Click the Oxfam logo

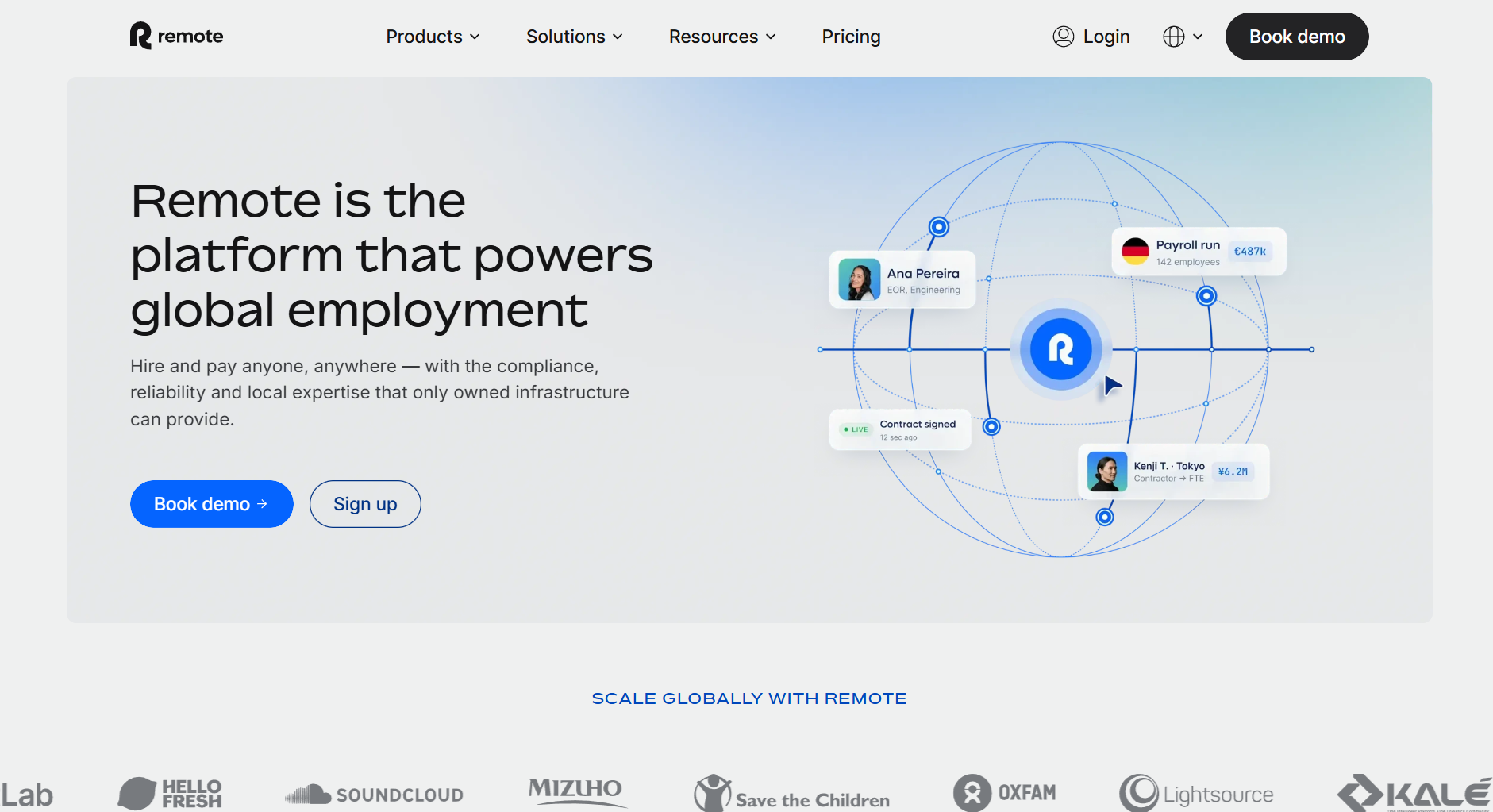tap(1005, 793)
